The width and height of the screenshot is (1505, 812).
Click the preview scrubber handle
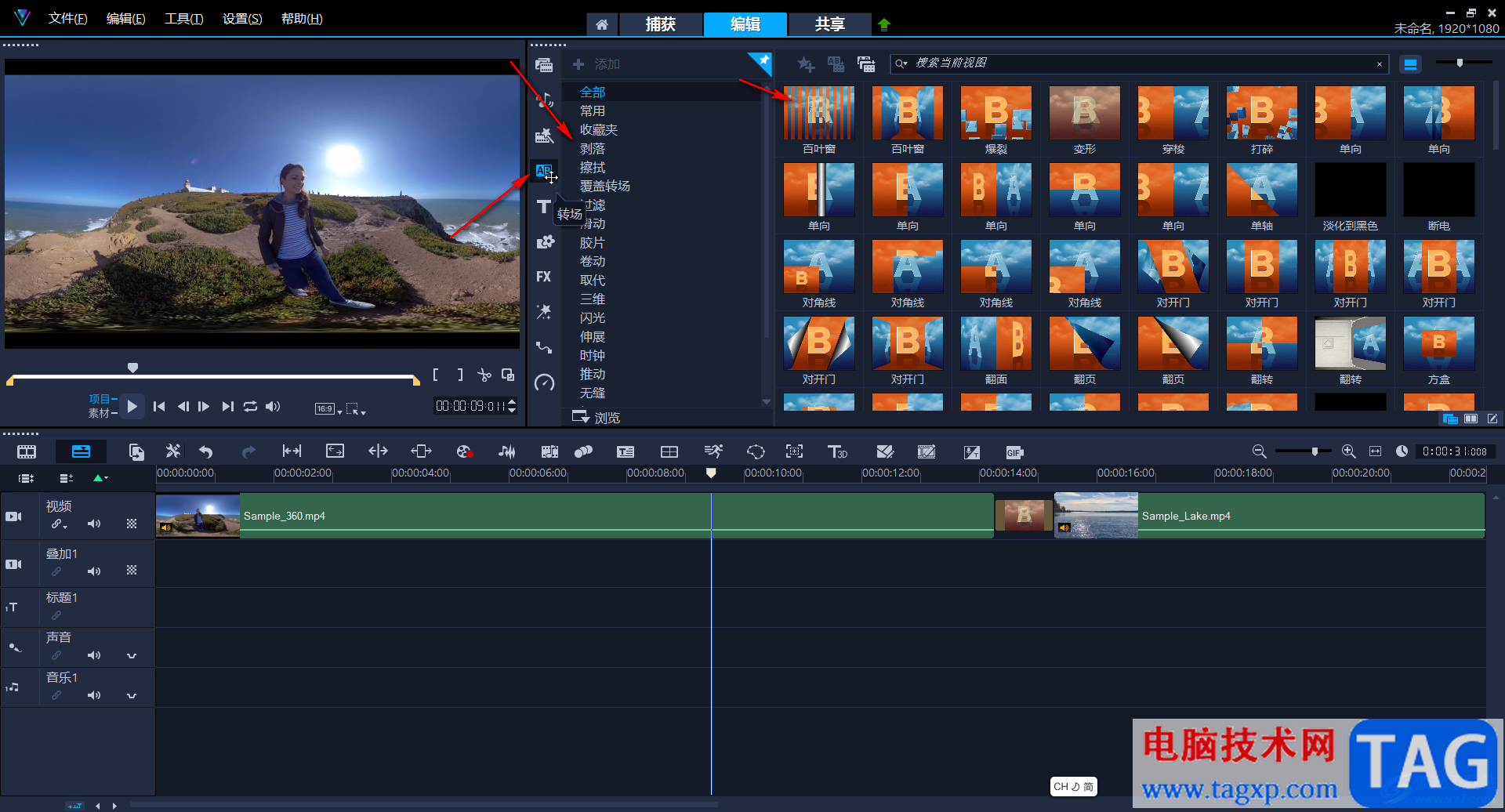[132, 368]
